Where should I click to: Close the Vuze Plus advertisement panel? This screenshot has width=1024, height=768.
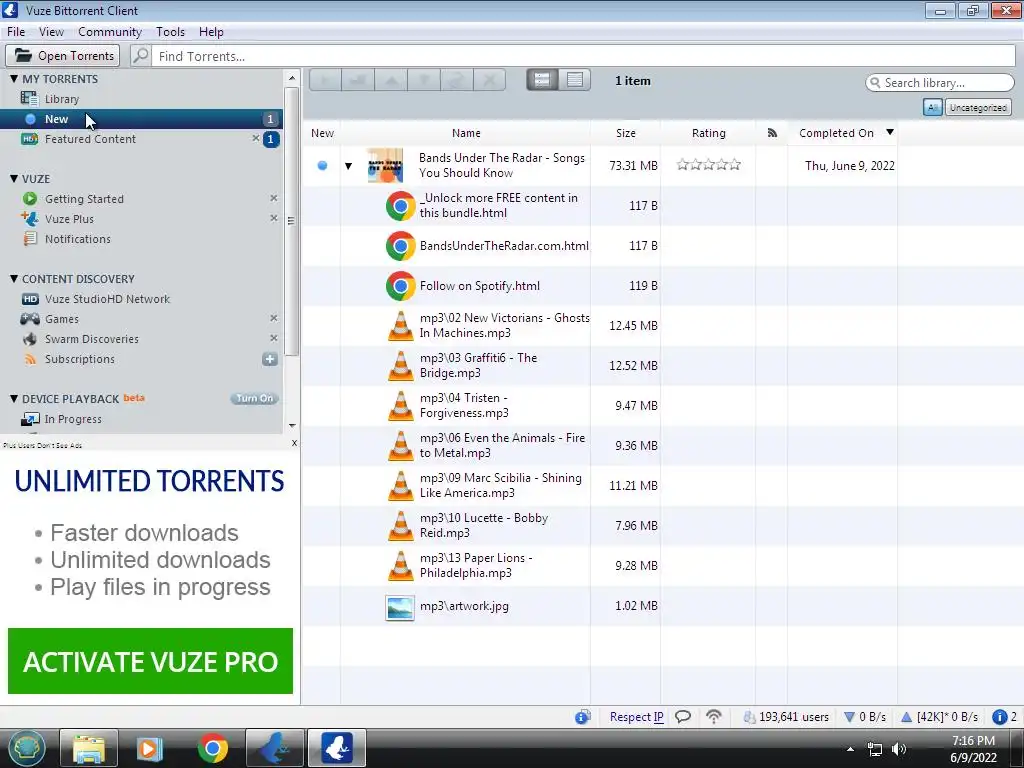(294, 443)
